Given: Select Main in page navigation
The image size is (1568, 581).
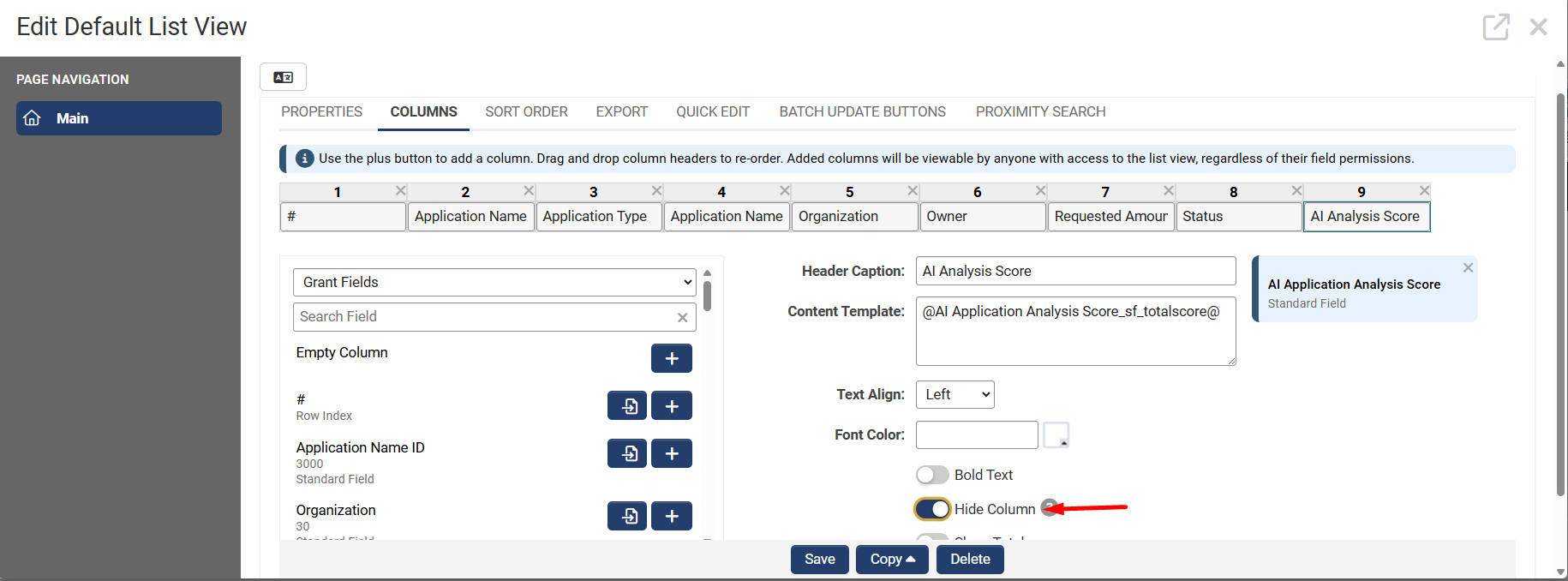Looking at the screenshot, I should tap(119, 118).
